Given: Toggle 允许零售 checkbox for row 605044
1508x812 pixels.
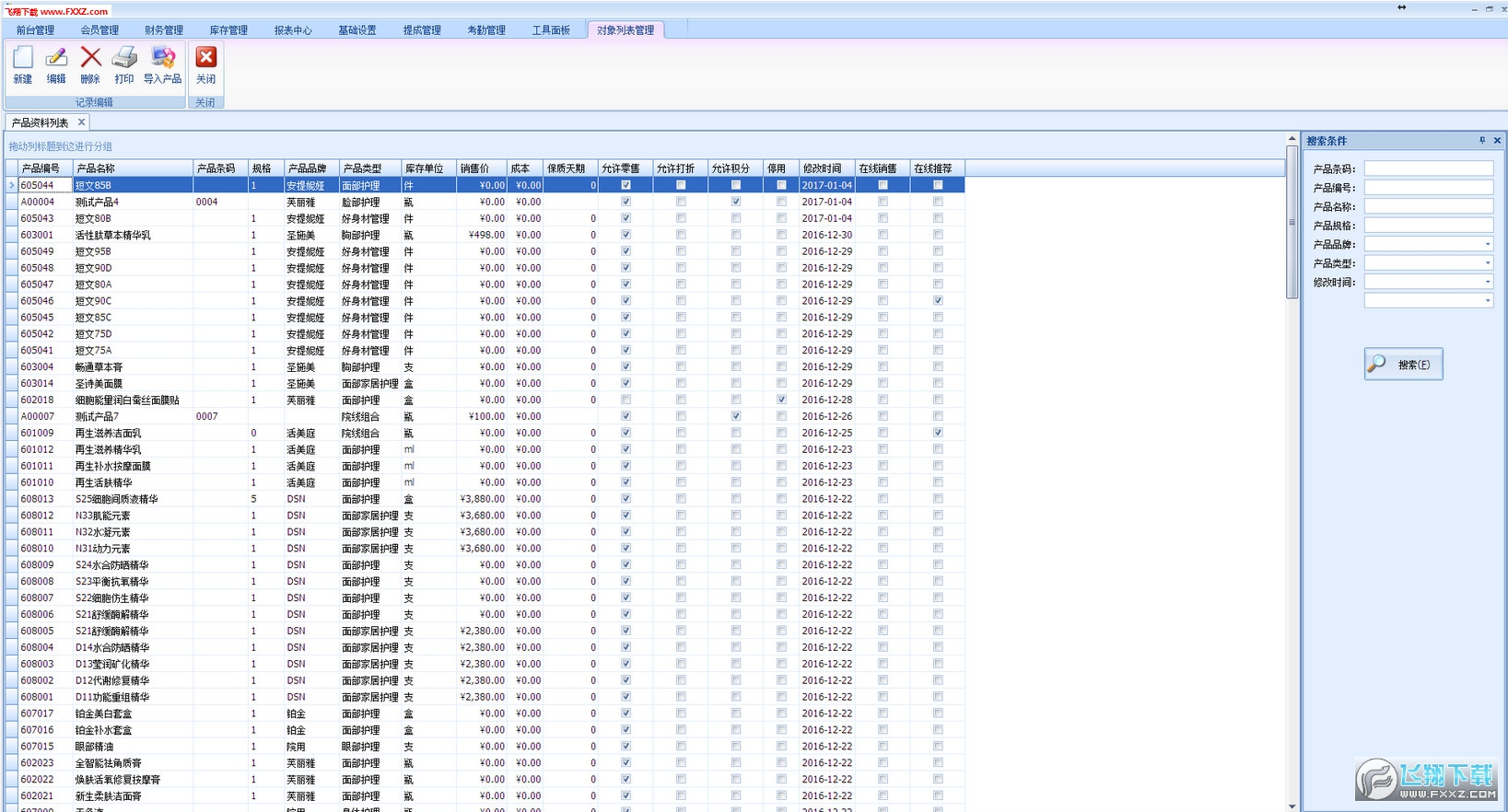Looking at the screenshot, I should click(x=625, y=185).
